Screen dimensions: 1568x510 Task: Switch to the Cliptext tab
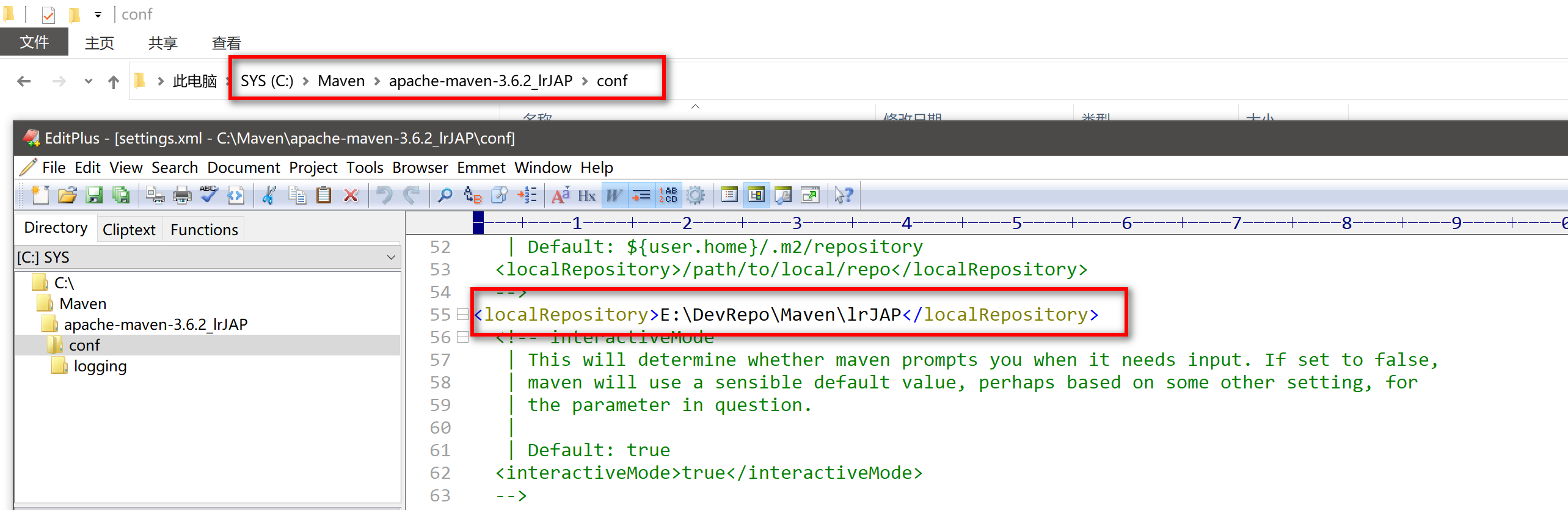click(129, 230)
